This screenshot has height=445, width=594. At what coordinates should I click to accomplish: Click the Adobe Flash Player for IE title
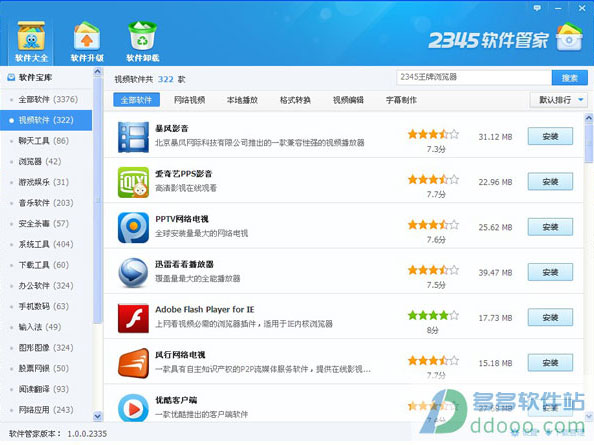pos(205,309)
